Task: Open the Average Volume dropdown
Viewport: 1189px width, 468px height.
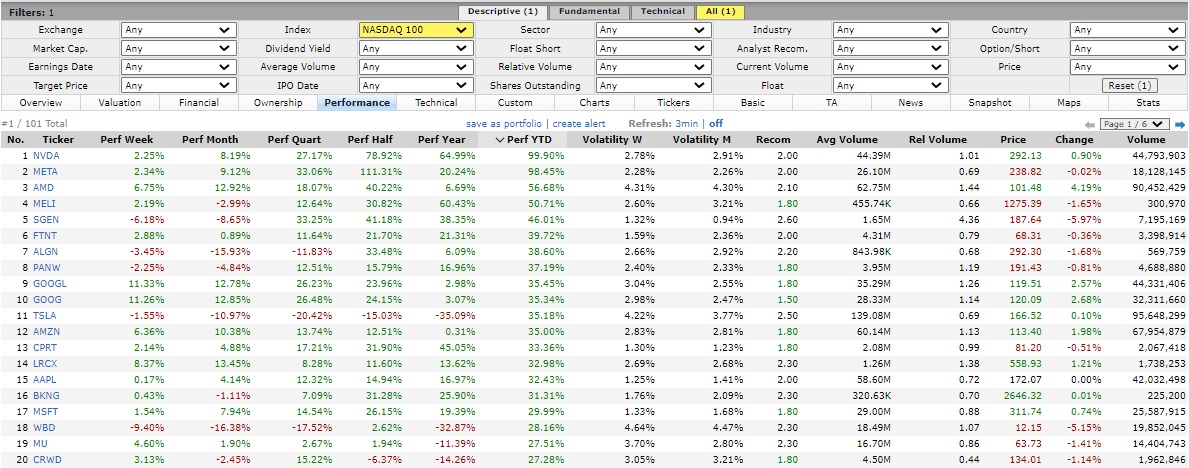Action: tap(416, 67)
